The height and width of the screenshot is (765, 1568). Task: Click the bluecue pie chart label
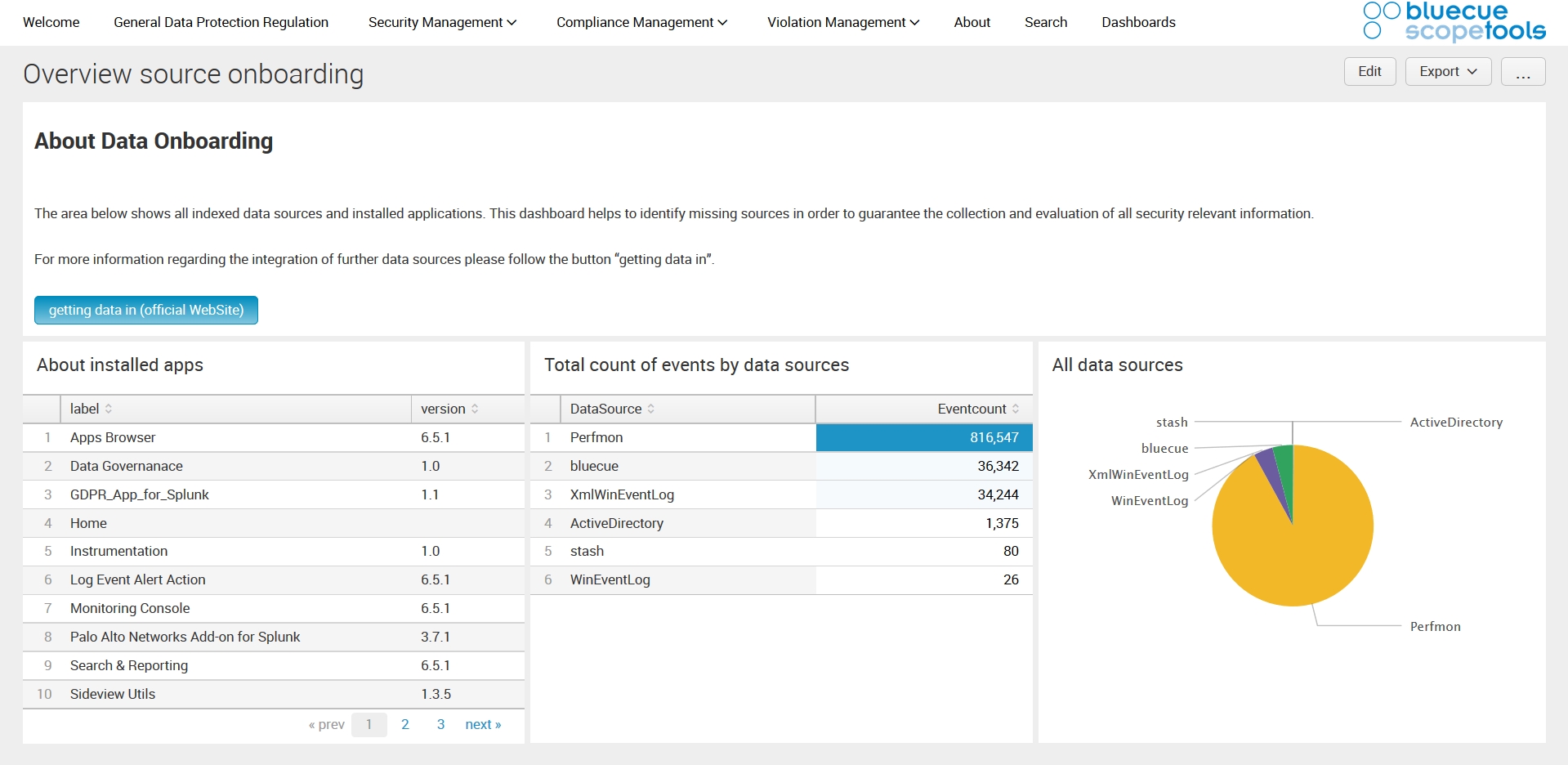tap(1164, 449)
